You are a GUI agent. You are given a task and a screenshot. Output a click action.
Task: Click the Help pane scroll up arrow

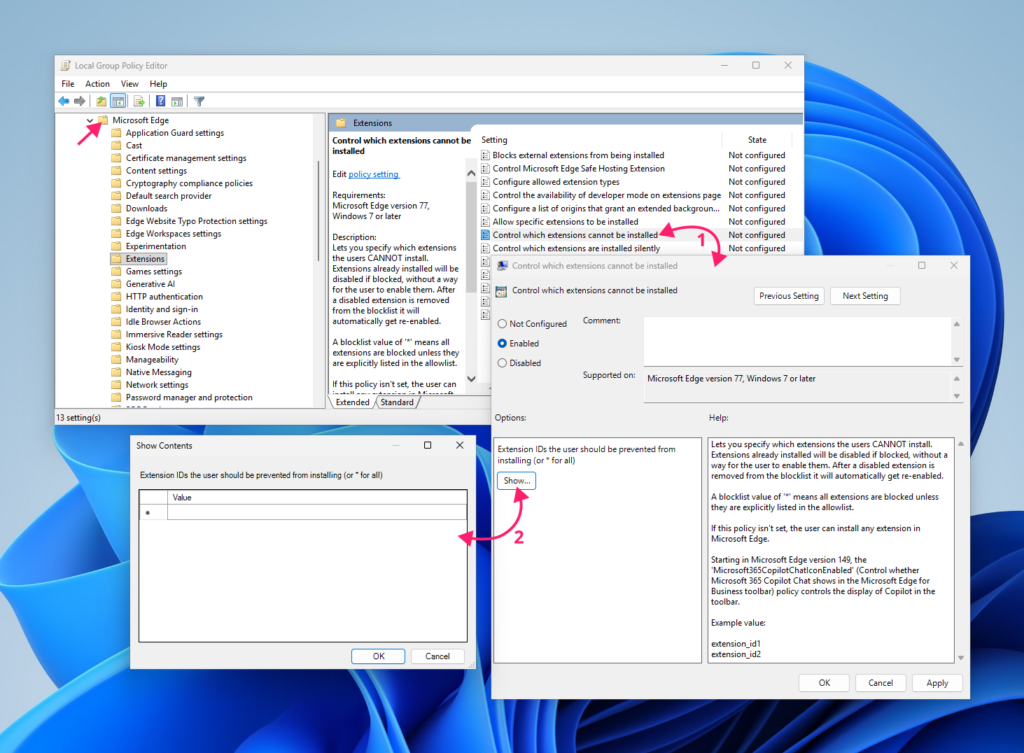pos(961,444)
